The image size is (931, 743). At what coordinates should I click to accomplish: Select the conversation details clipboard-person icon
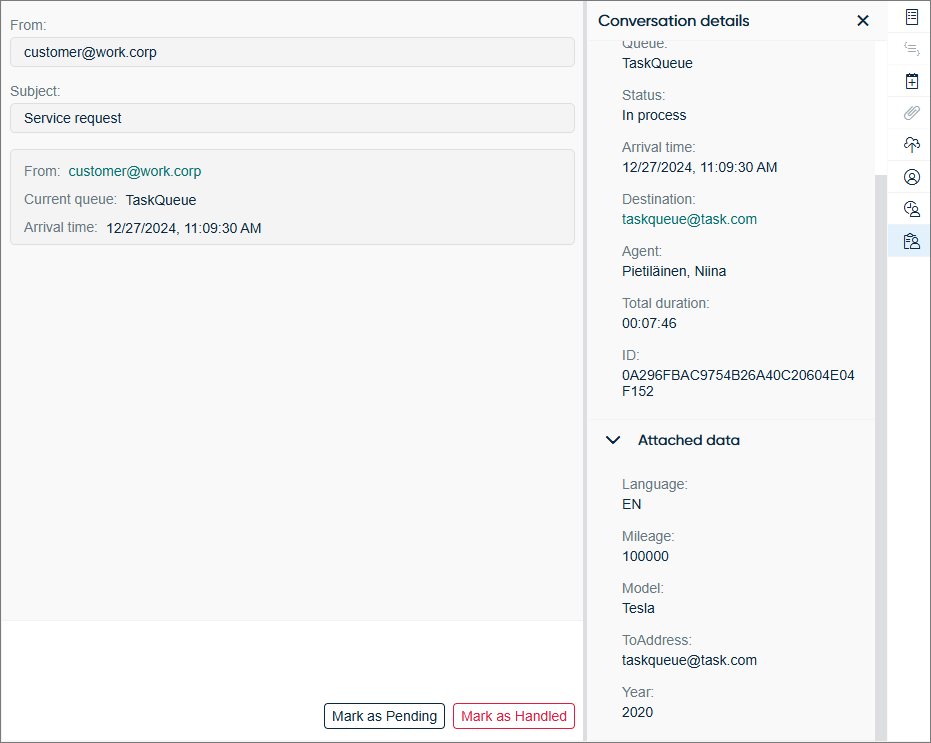coord(911,241)
